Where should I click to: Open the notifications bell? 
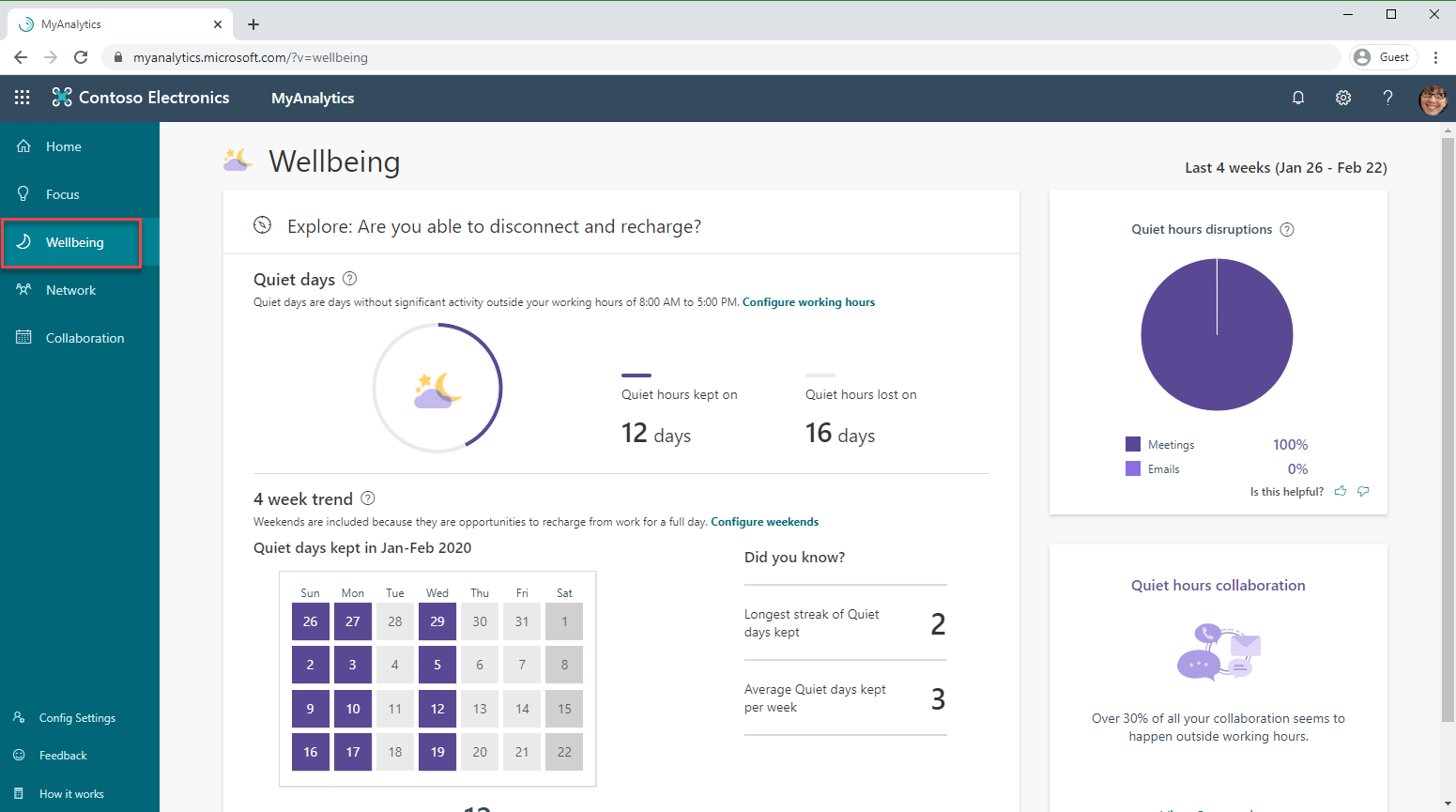coord(1298,98)
